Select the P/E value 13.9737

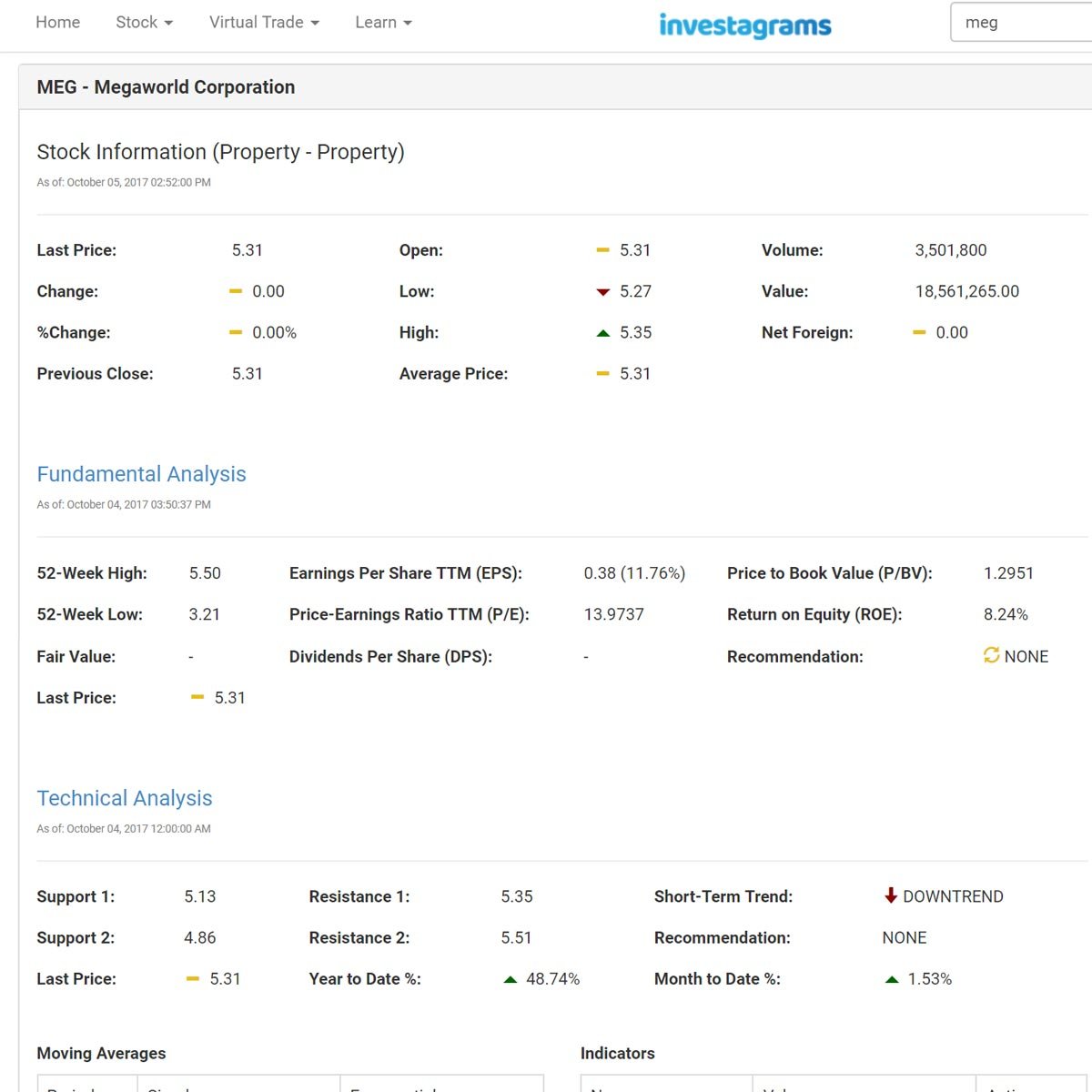613,614
